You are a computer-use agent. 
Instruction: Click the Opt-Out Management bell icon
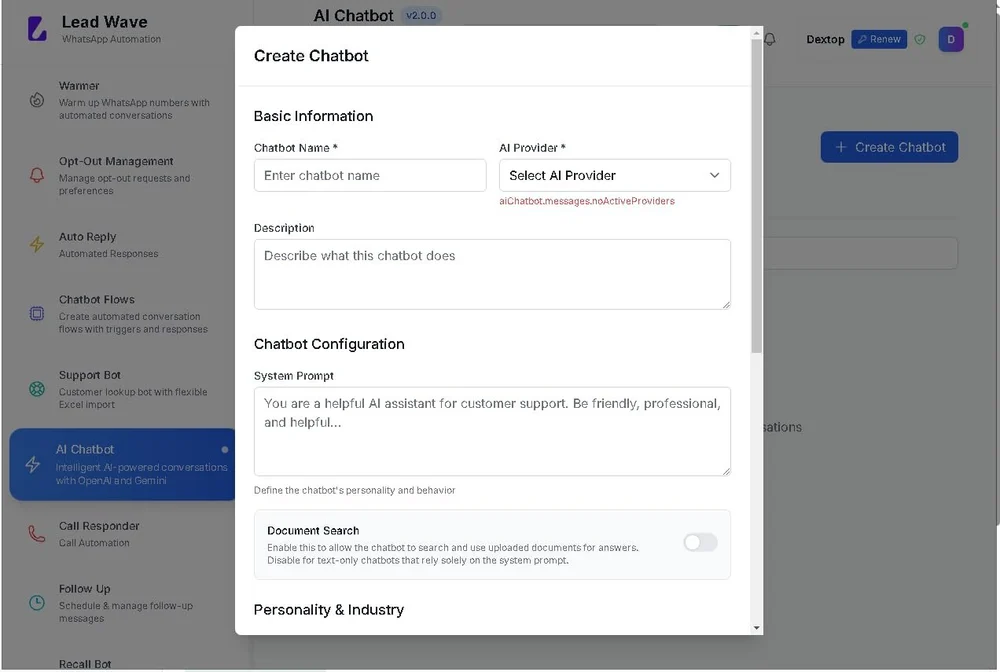click(37, 175)
